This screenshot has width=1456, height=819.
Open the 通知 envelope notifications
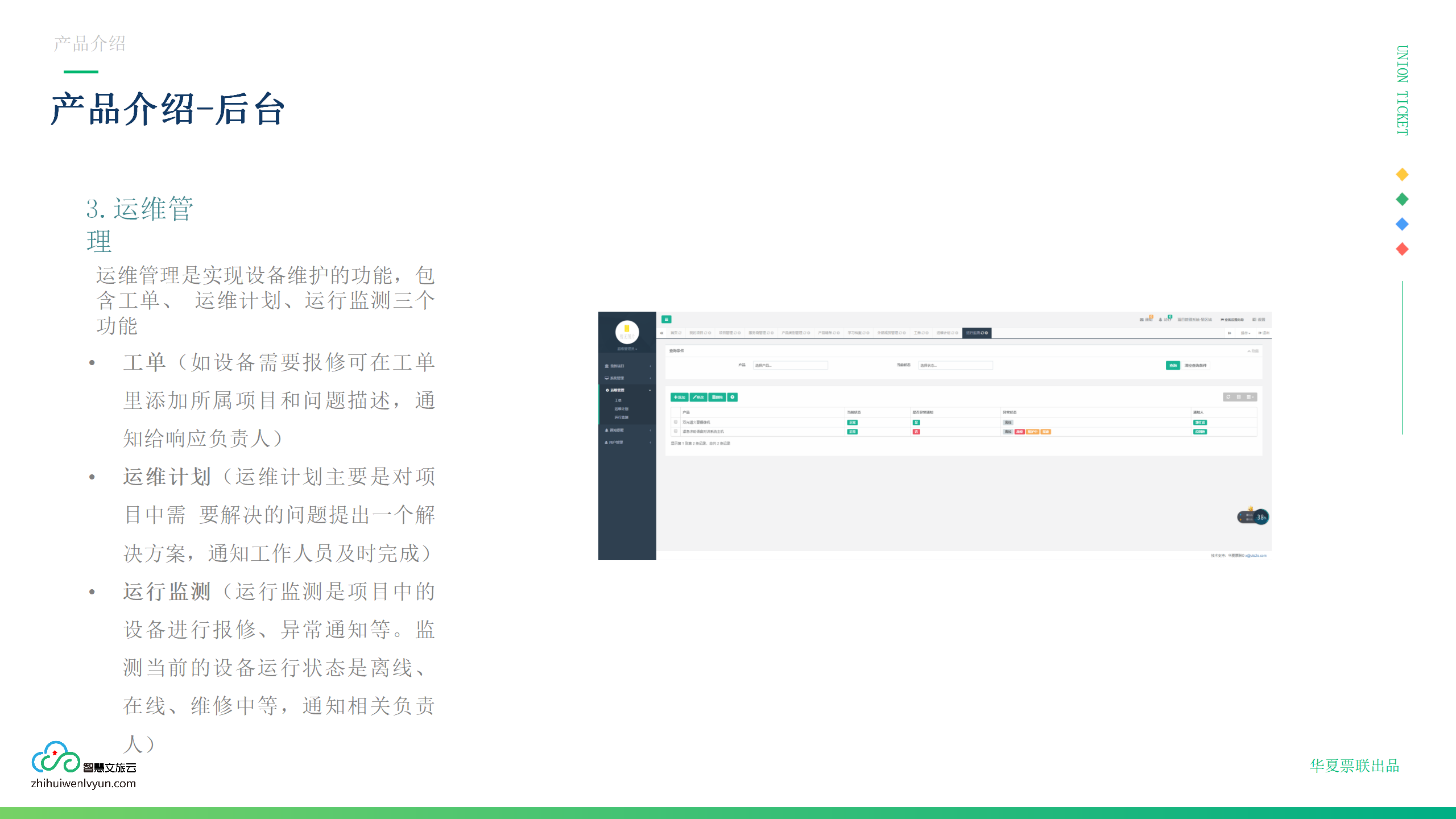coord(1146,320)
